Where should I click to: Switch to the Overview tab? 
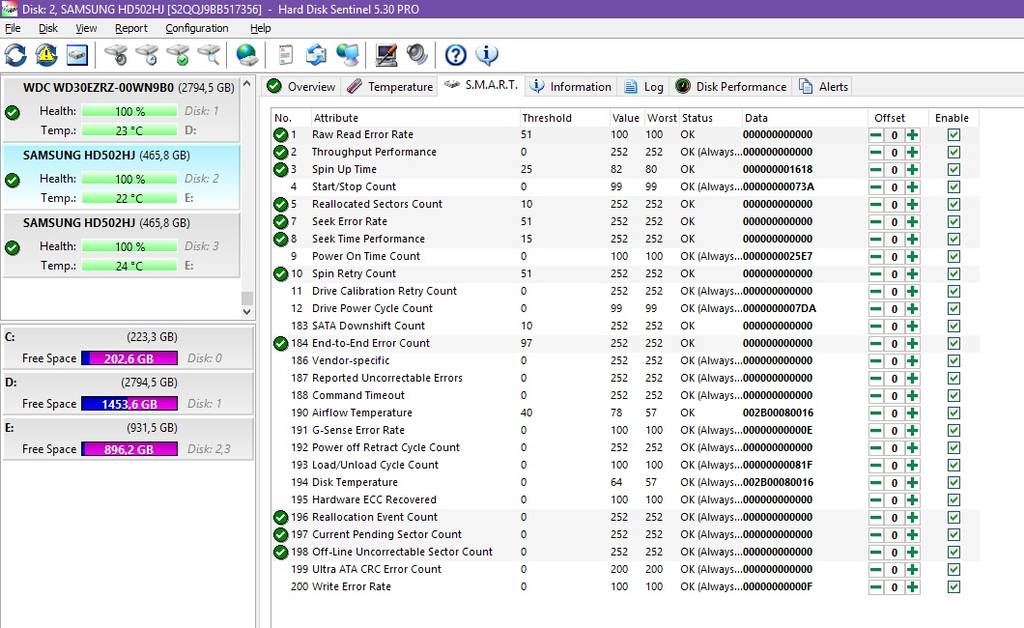pos(301,87)
